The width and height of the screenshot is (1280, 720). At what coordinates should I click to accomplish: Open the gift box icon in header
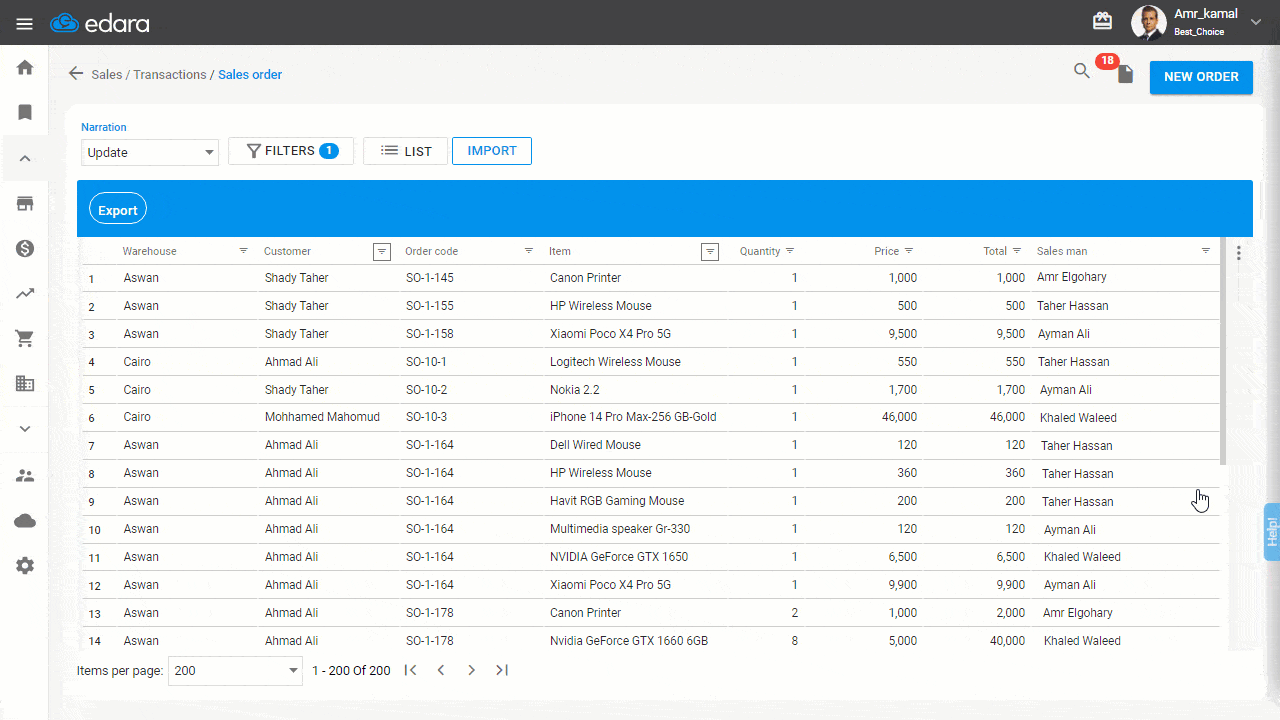point(1102,21)
